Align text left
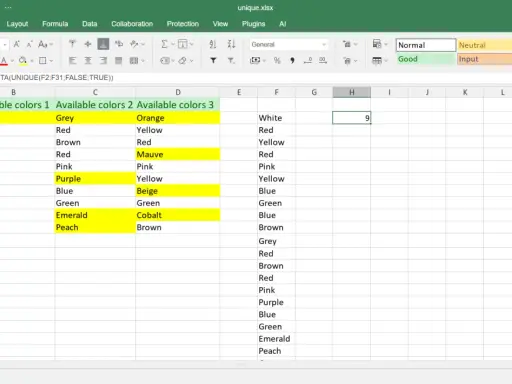 click(x=72, y=61)
